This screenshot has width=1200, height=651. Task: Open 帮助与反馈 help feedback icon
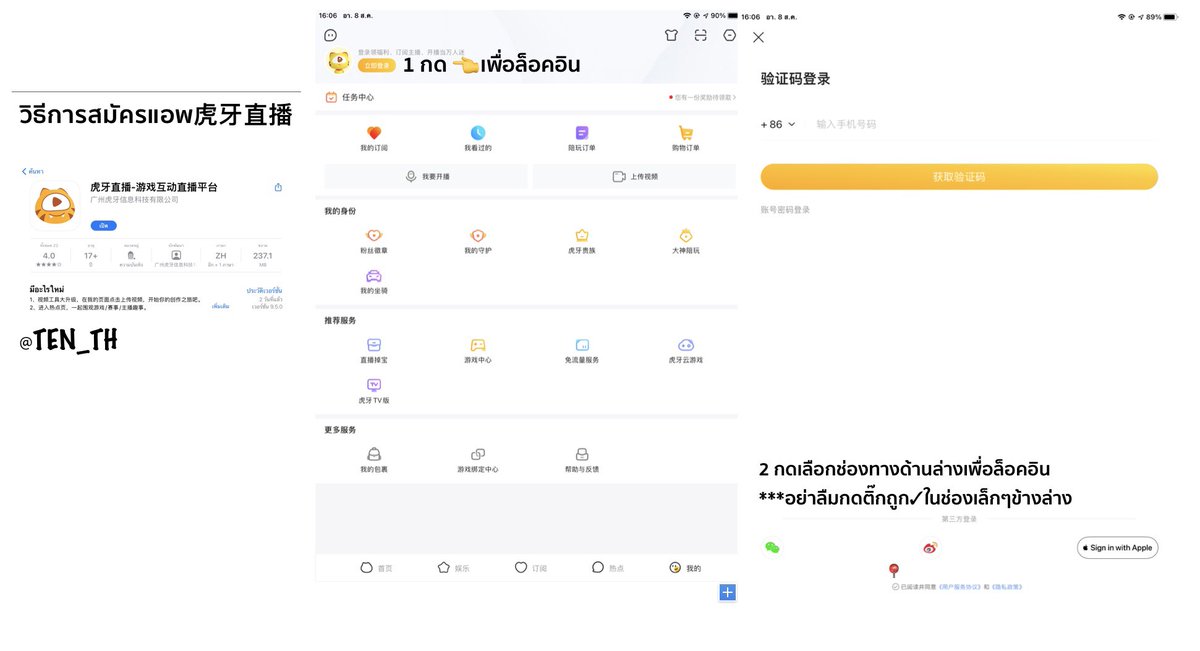pyautogui.click(x=582, y=454)
